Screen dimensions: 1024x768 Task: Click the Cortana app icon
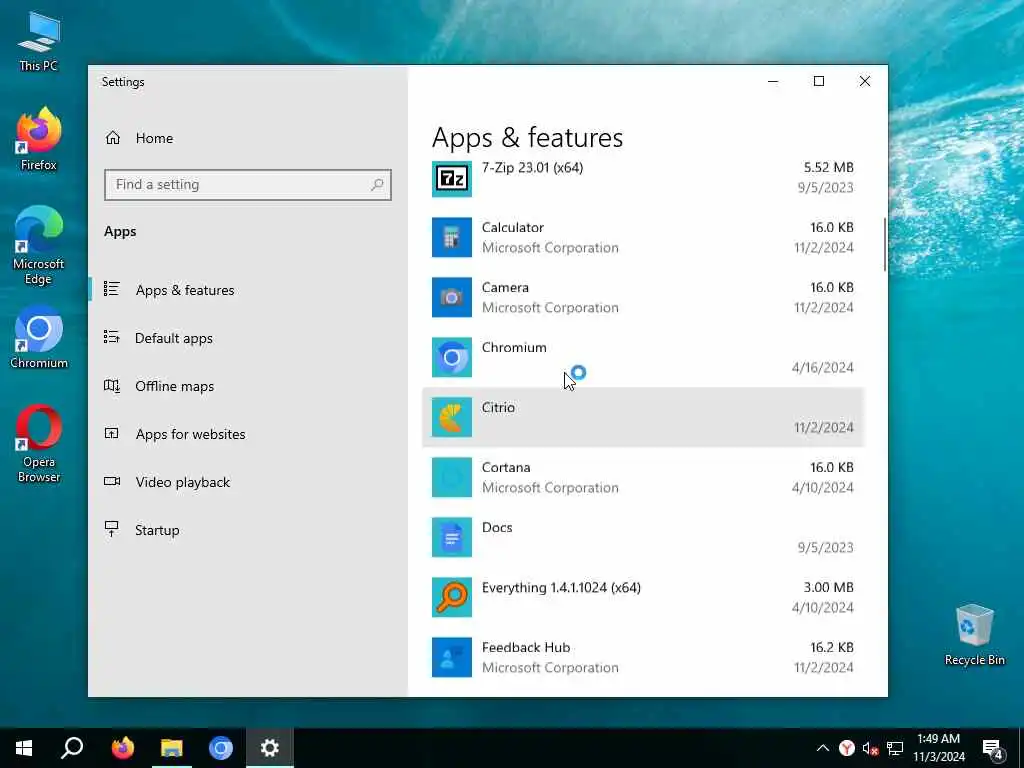pyautogui.click(x=451, y=477)
